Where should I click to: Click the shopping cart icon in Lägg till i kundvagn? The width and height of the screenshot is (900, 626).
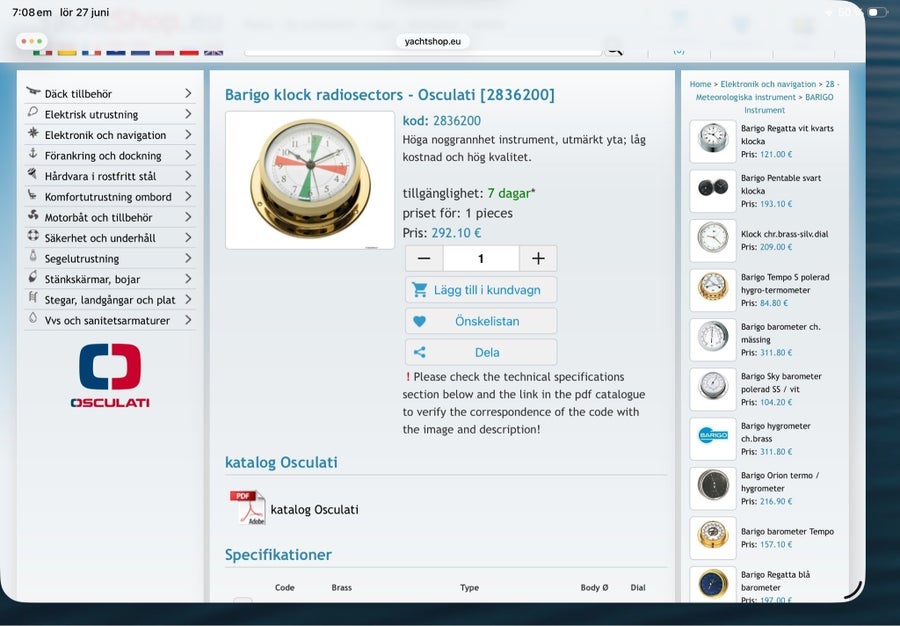(x=420, y=290)
